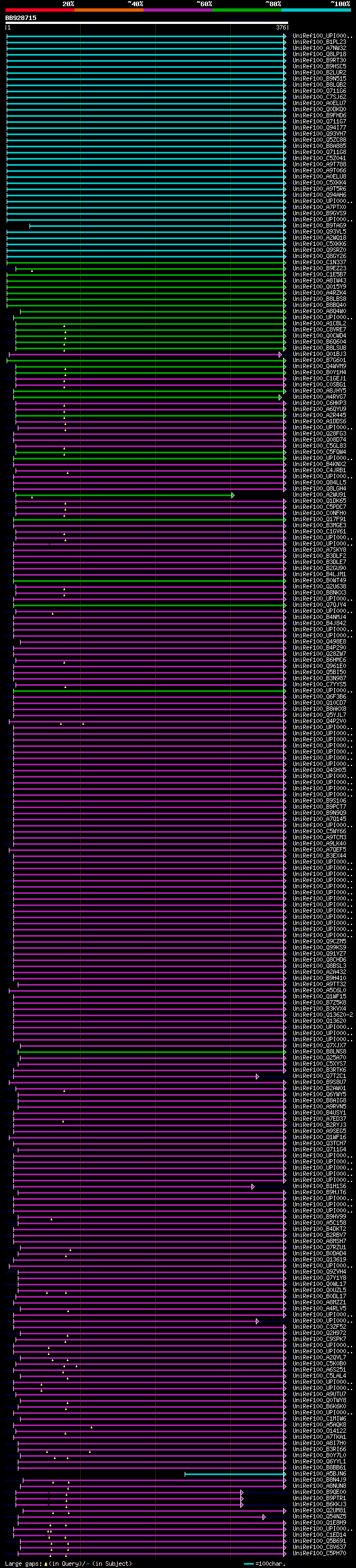Click UniRef100_B8BQ40 hit label

click(319, 305)
